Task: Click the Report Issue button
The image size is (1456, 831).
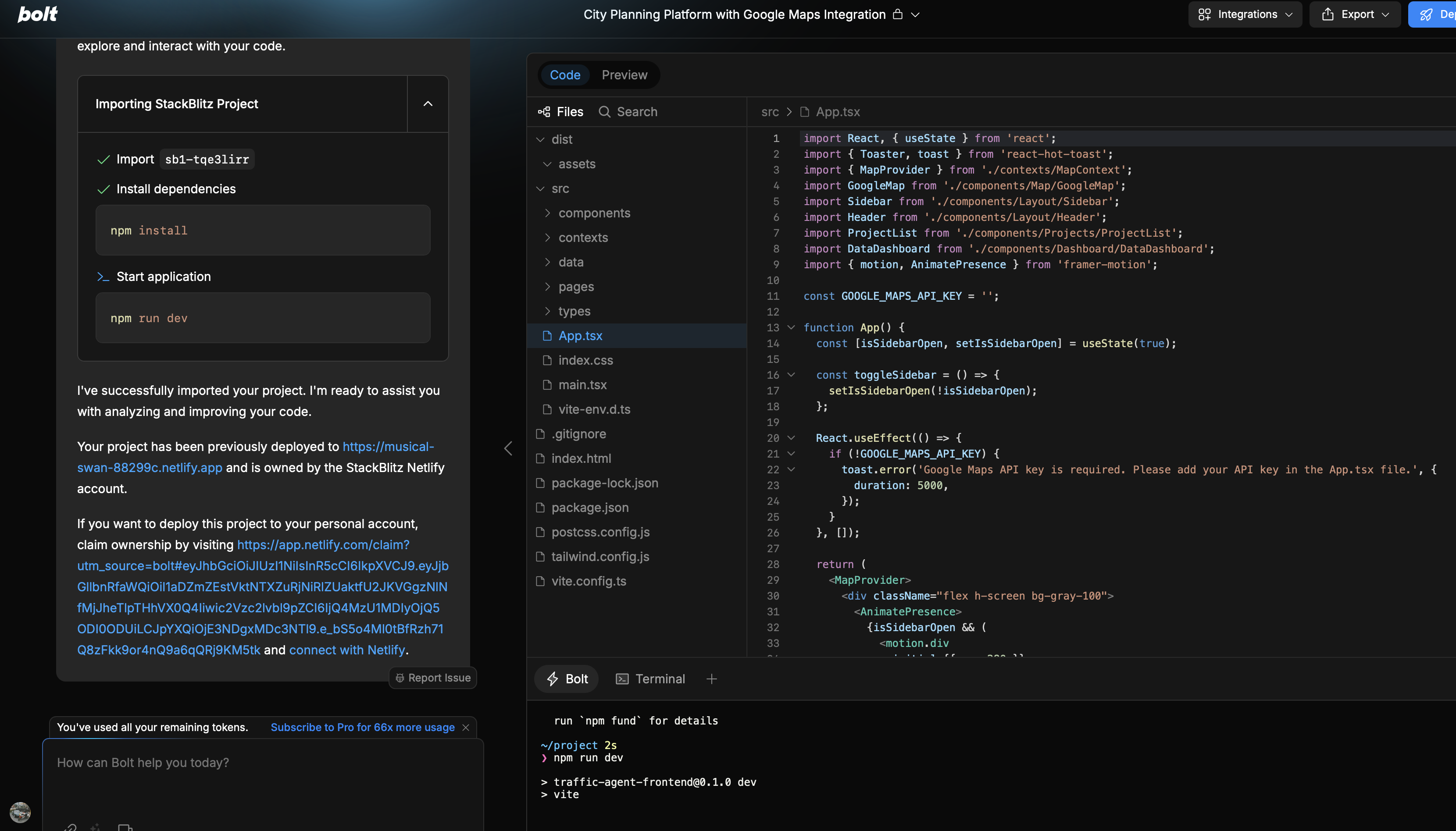Action: tap(433, 678)
